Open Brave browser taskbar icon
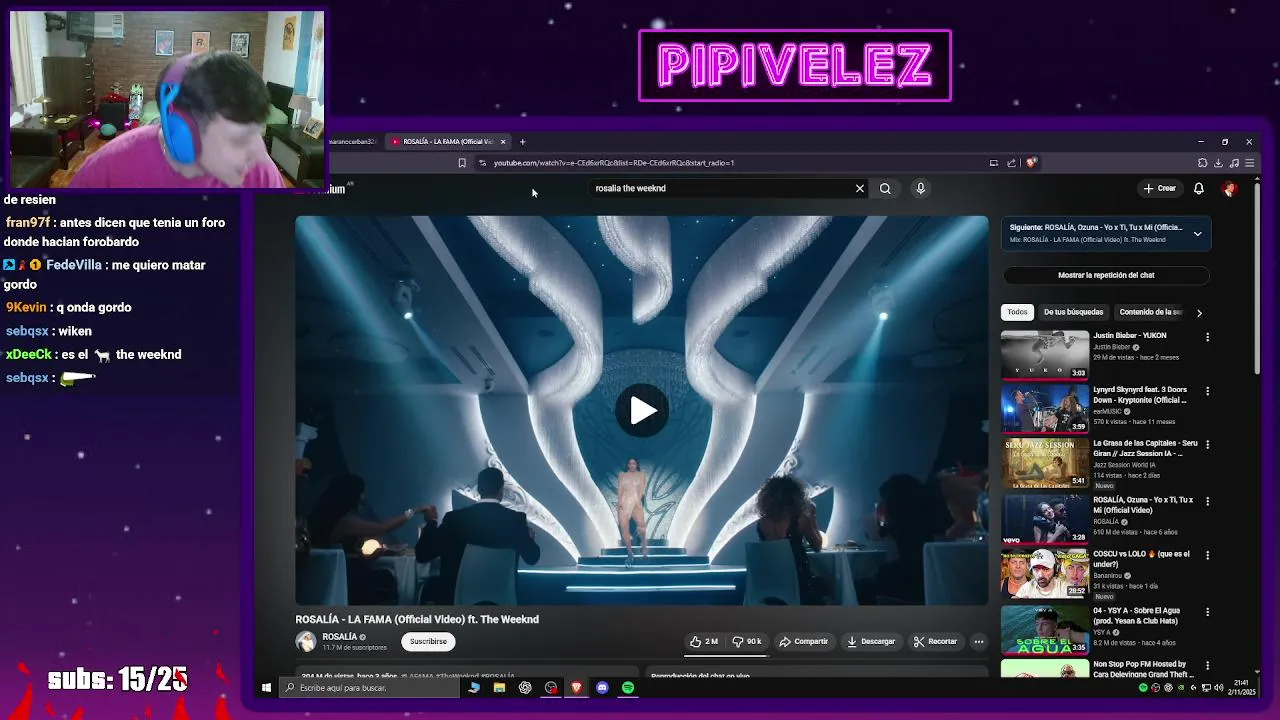Image resolution: width=1280 pixels, height=720 pixels. [x=576, y=688]
